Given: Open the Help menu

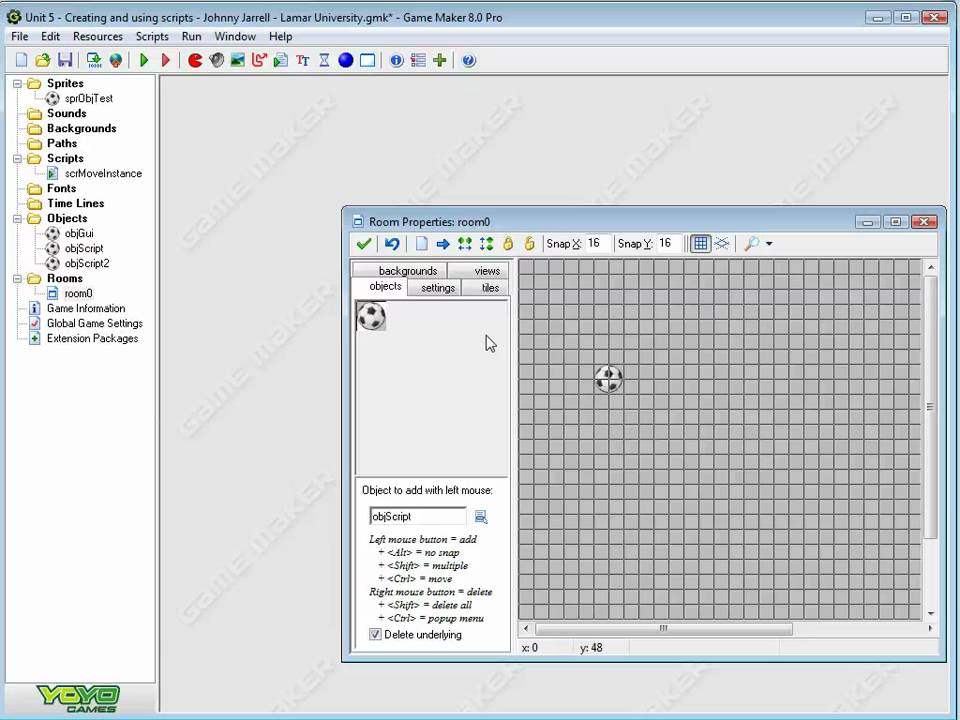Looking at the screenshot, I should [x=280, y=36].
